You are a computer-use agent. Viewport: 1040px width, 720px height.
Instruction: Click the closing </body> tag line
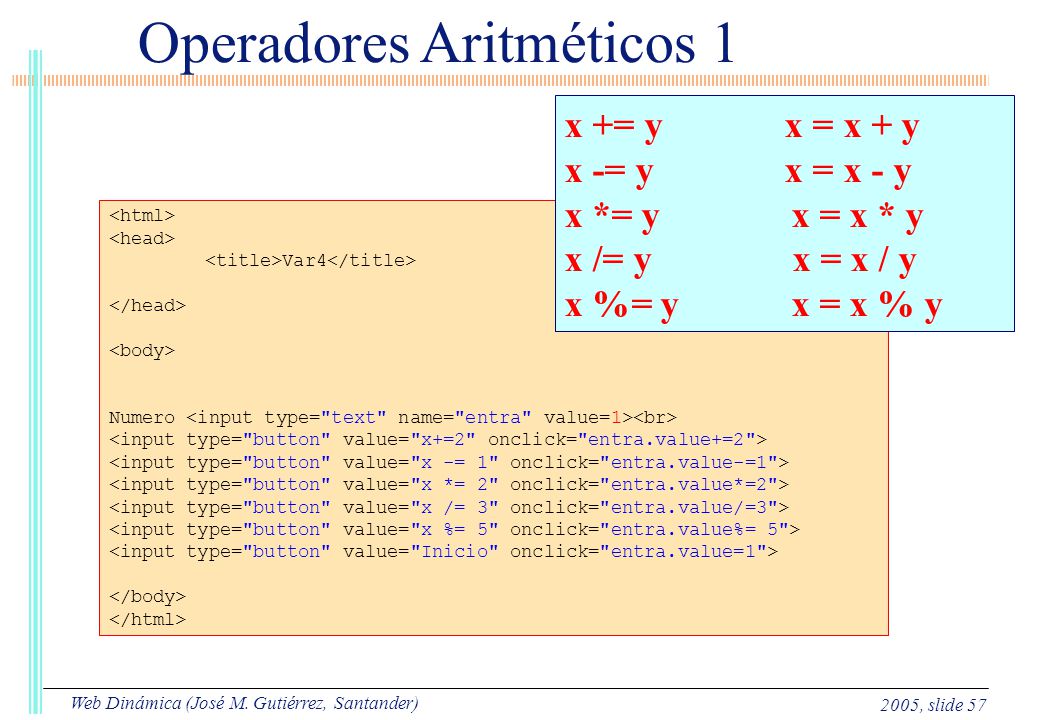(147, 597)
